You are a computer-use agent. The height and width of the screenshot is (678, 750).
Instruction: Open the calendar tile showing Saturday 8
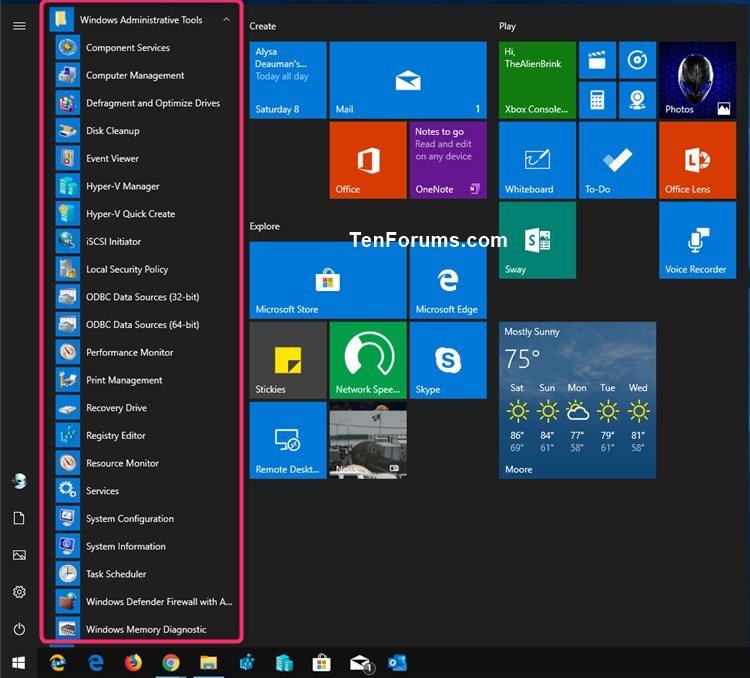[x=288, y=80]
